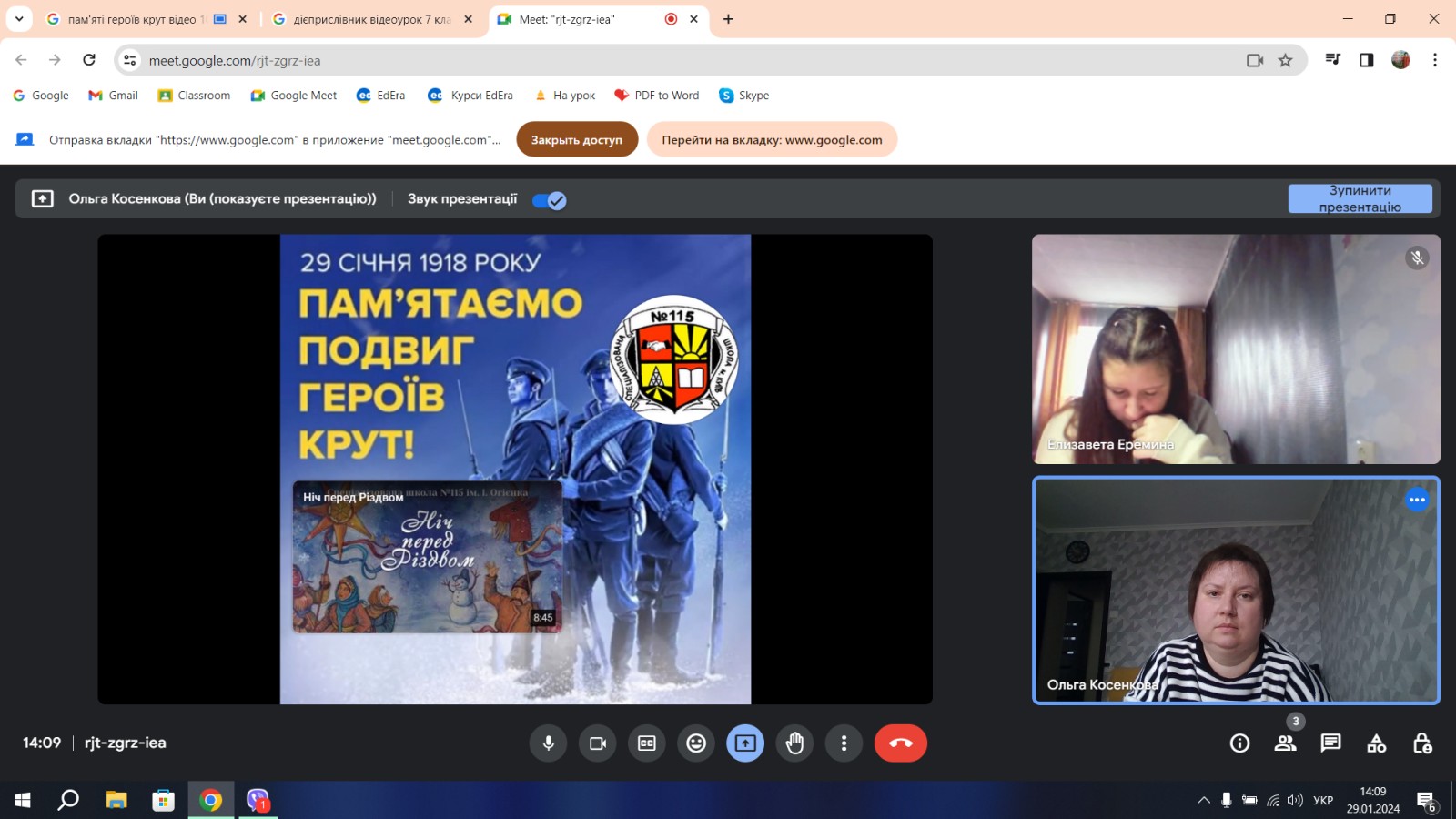This screenshot has height=819, width=1456.
Task: Click the Зупинити презентацію button
Action: (x=1360, y=198)
